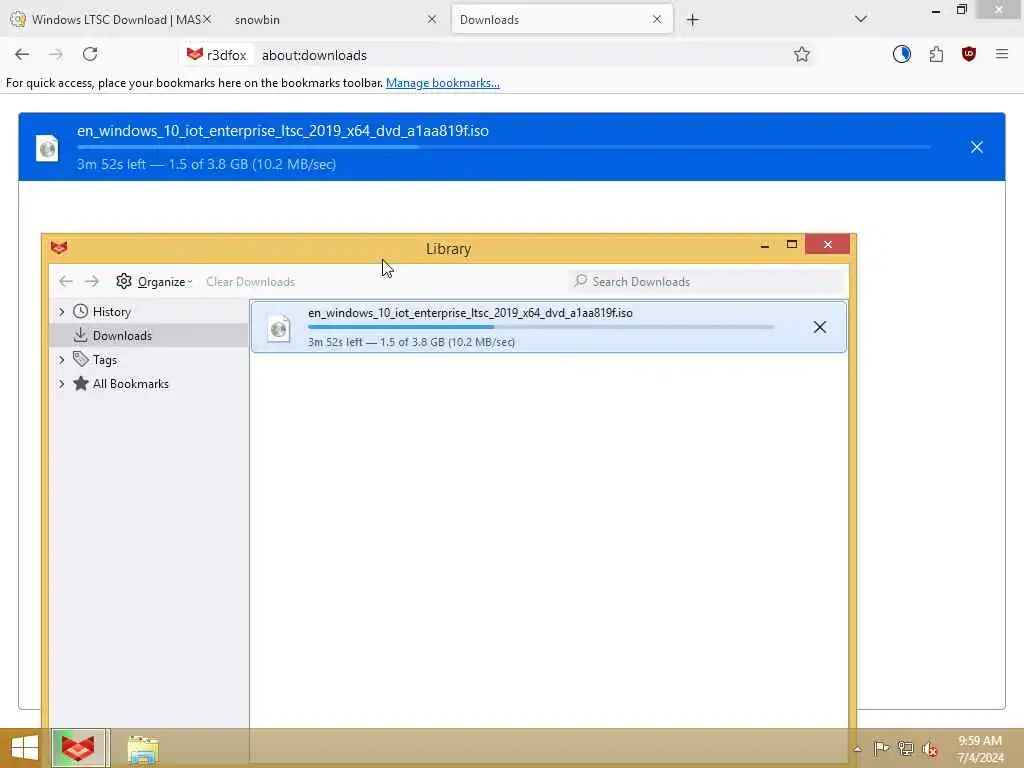The image size is (1024, 768).
Task: Go back in the Library window
Action: coord(65,281)
